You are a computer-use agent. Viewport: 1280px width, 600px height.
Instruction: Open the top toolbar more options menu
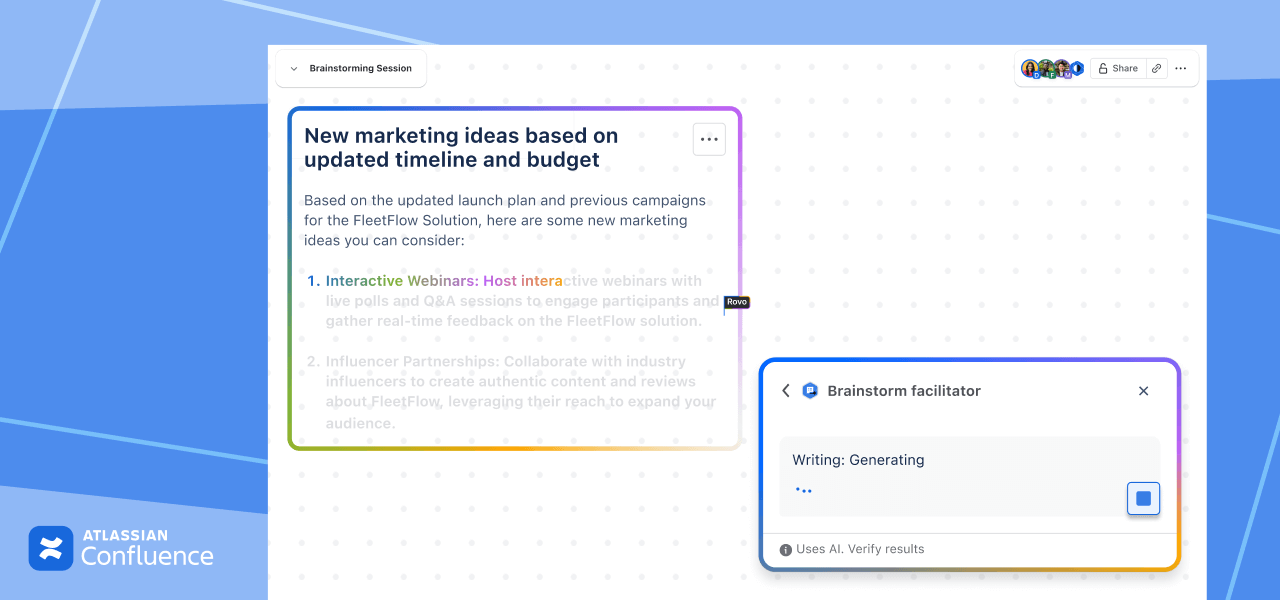pos(1181,68)
